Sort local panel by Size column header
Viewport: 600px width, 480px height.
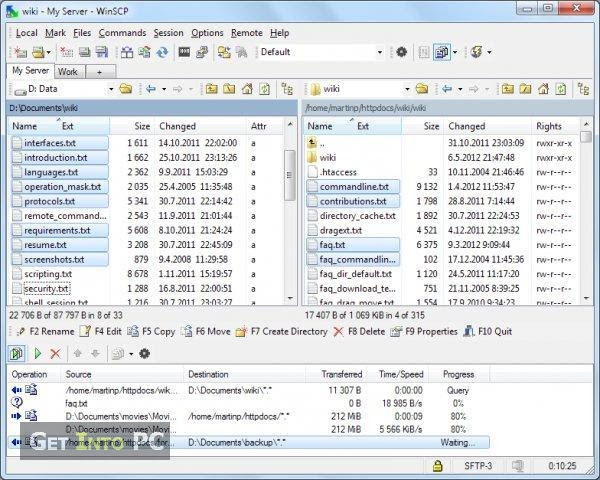coord(132,126)
